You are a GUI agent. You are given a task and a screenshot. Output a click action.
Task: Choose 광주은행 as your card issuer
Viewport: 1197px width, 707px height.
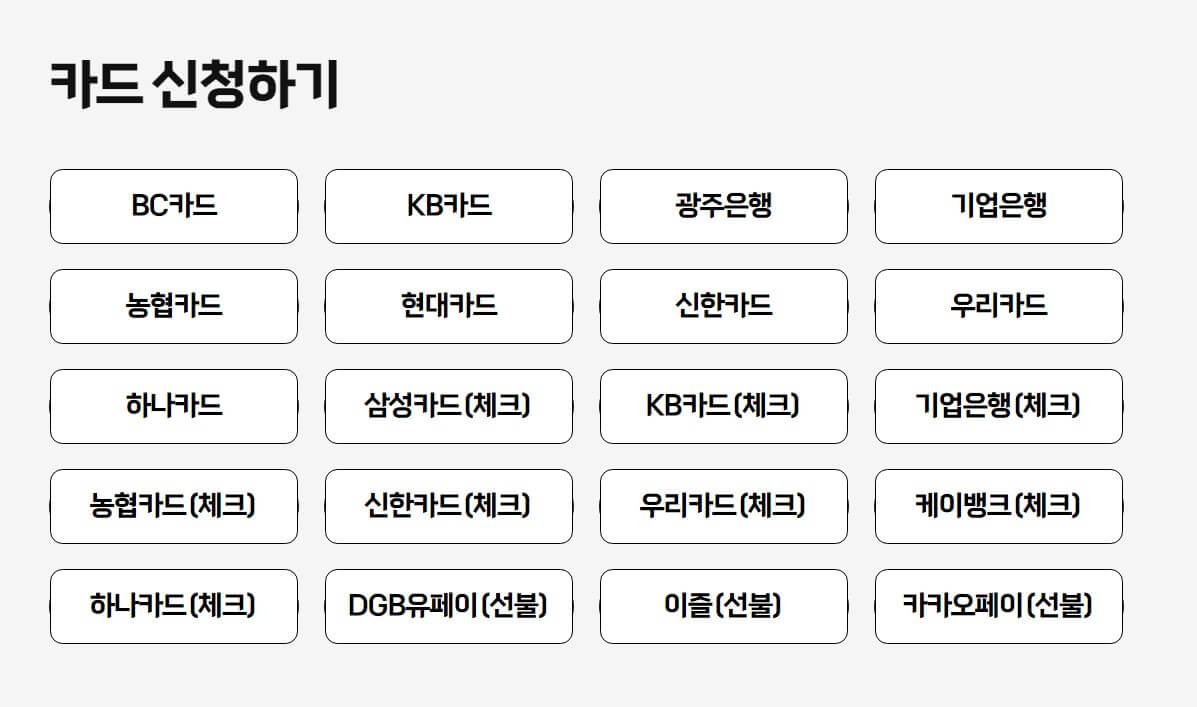click(723, 207)
